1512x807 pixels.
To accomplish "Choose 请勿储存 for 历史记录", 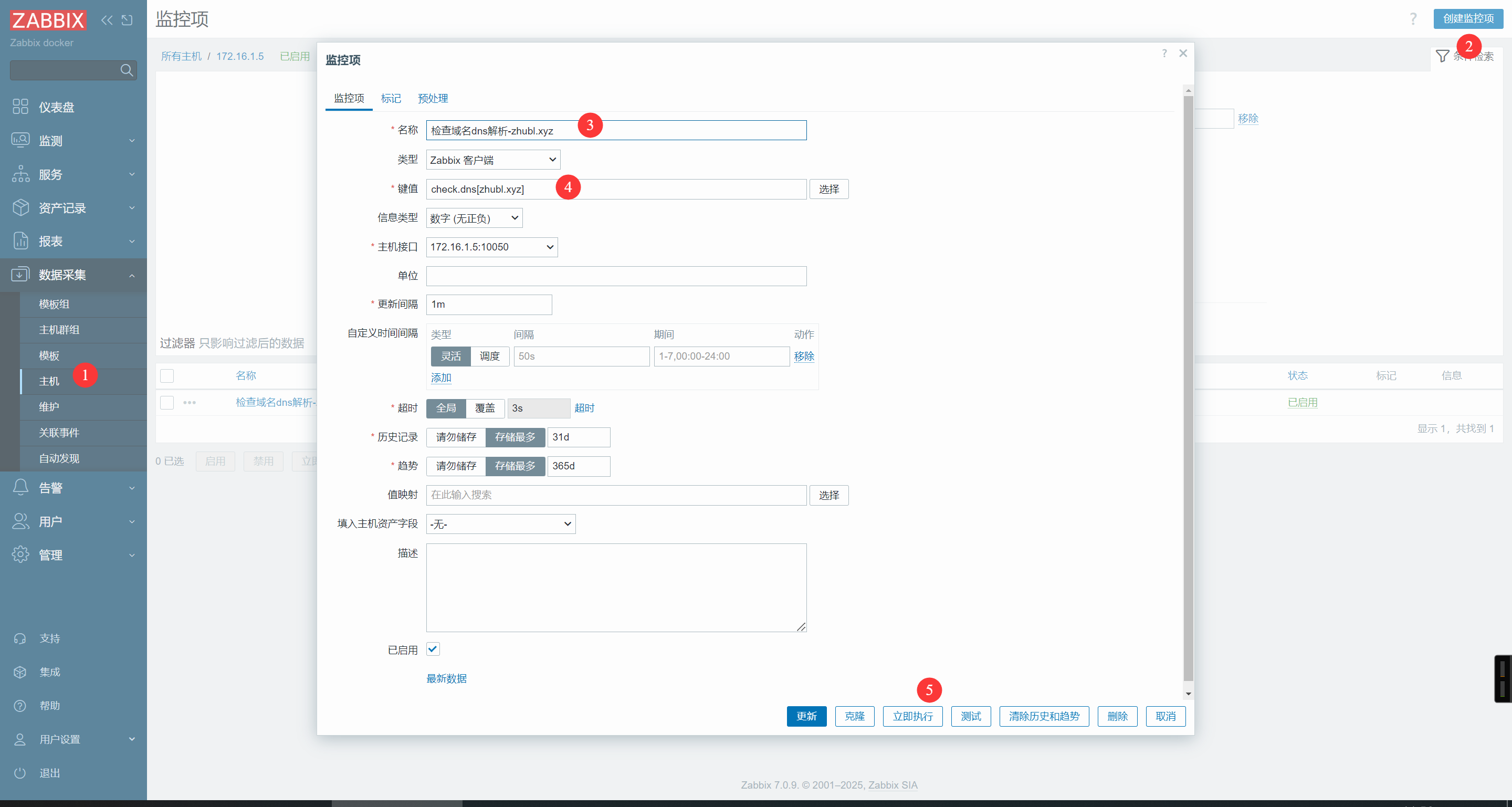I will 456,437.
